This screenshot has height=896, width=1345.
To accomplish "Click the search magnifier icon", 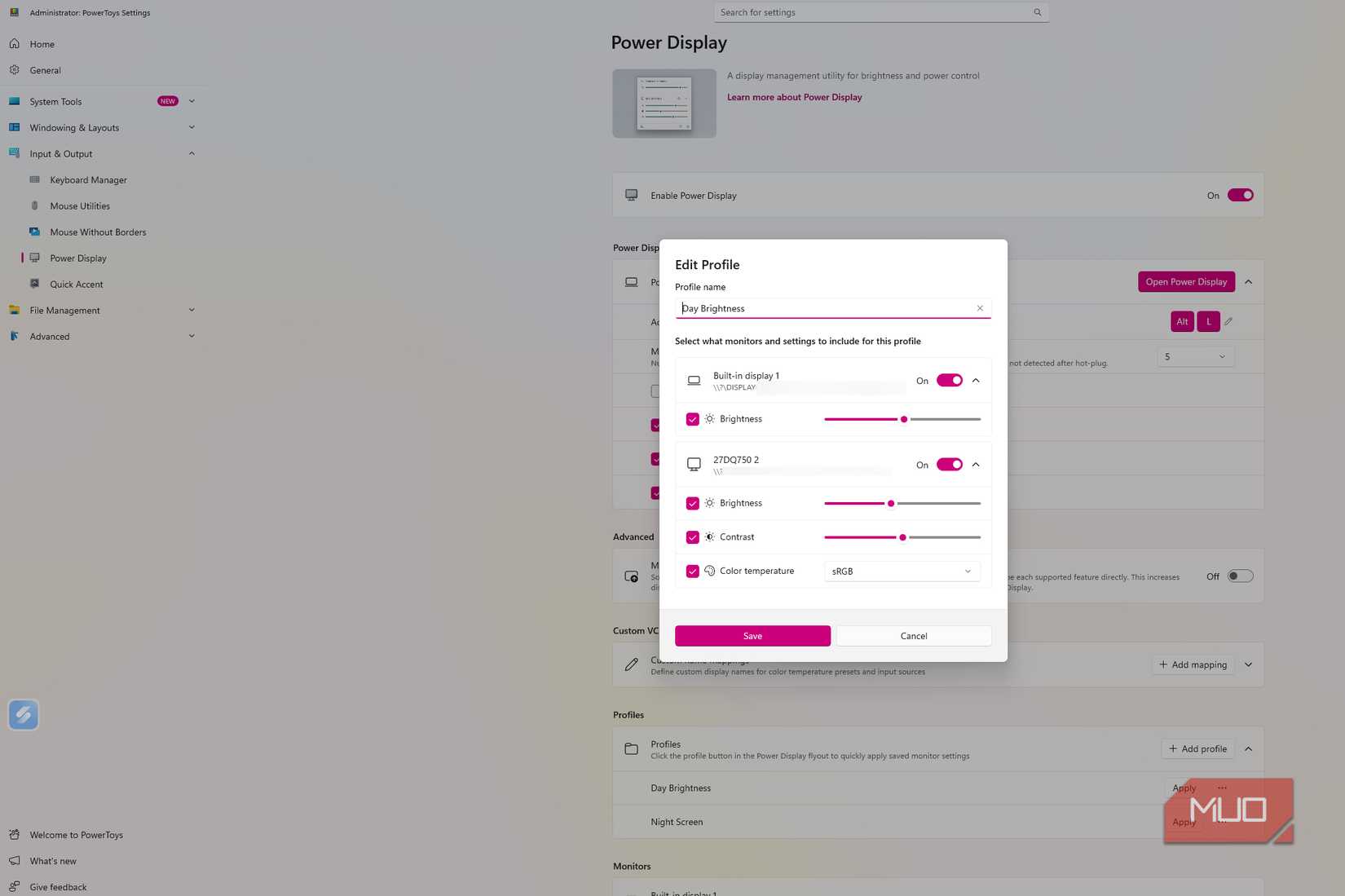I will (x=1037, y=12).
